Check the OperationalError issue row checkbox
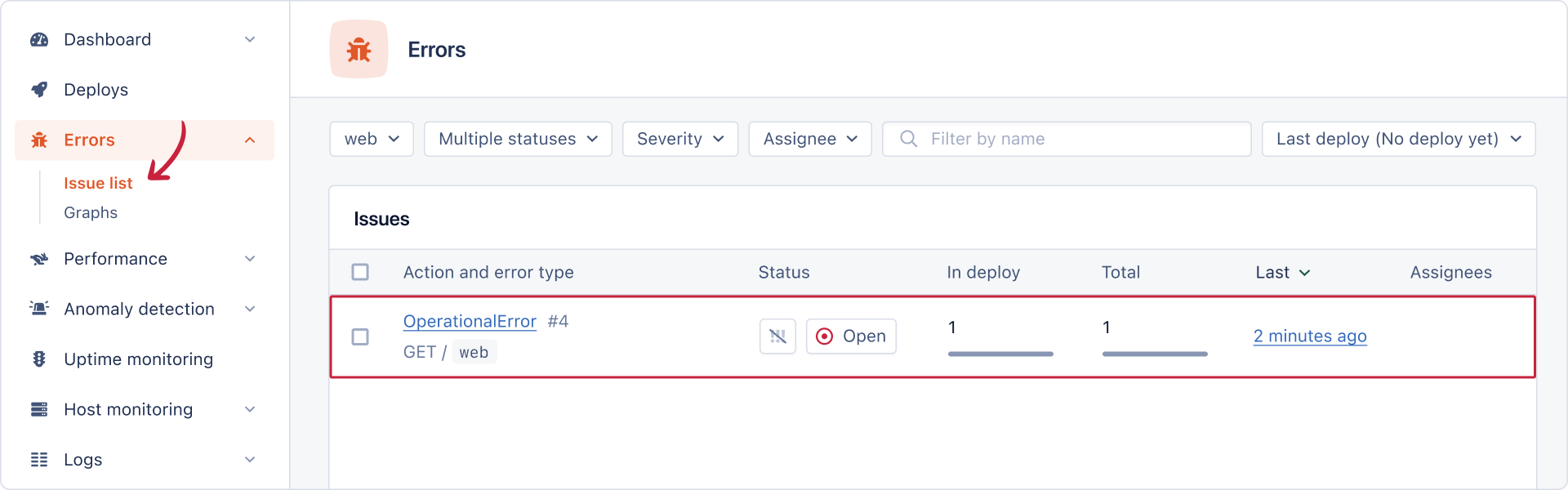Image resolution: width=1568 pixels, height=490 pixels. [x=360, y=336]
